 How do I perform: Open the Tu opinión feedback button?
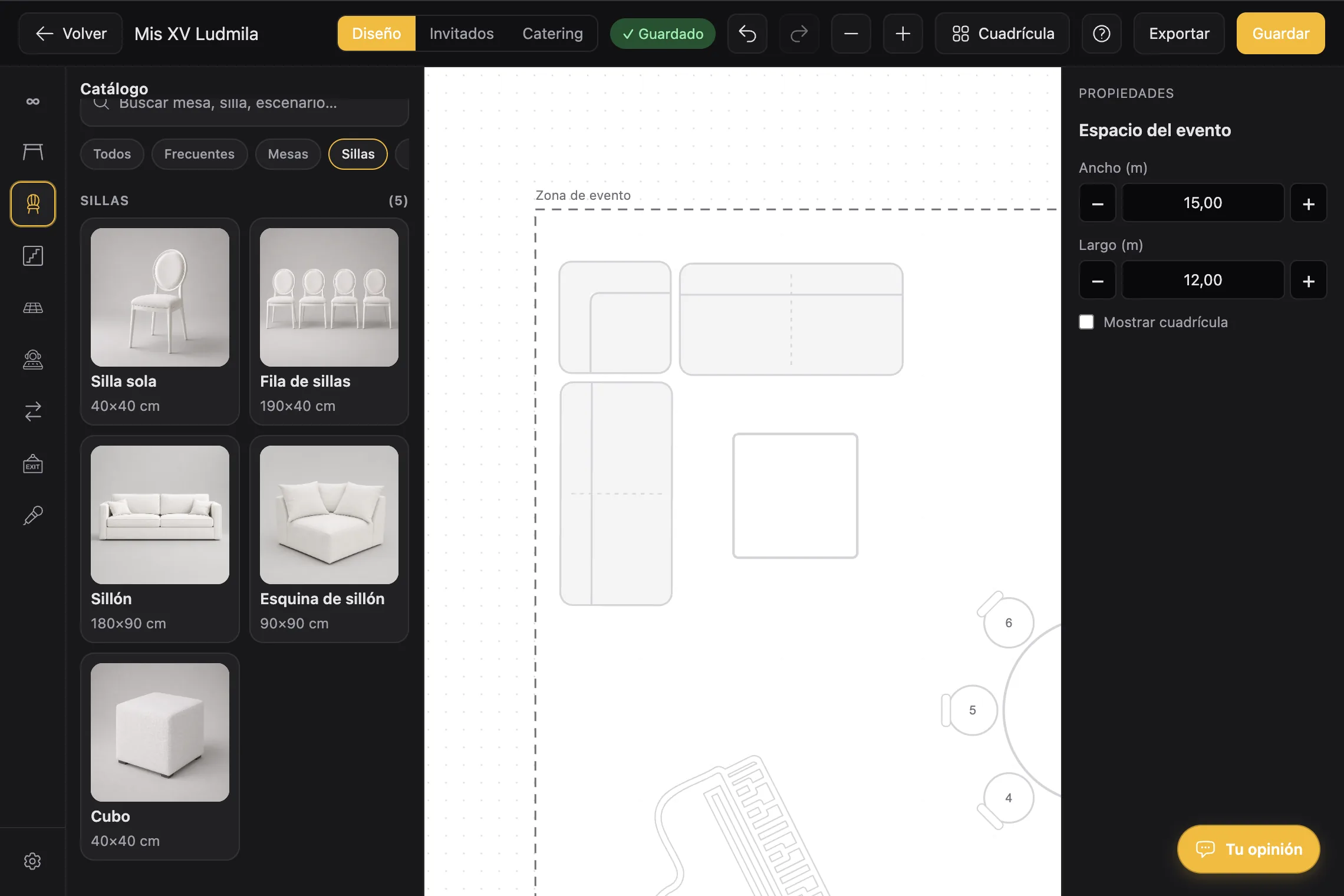pos(1249,849)
